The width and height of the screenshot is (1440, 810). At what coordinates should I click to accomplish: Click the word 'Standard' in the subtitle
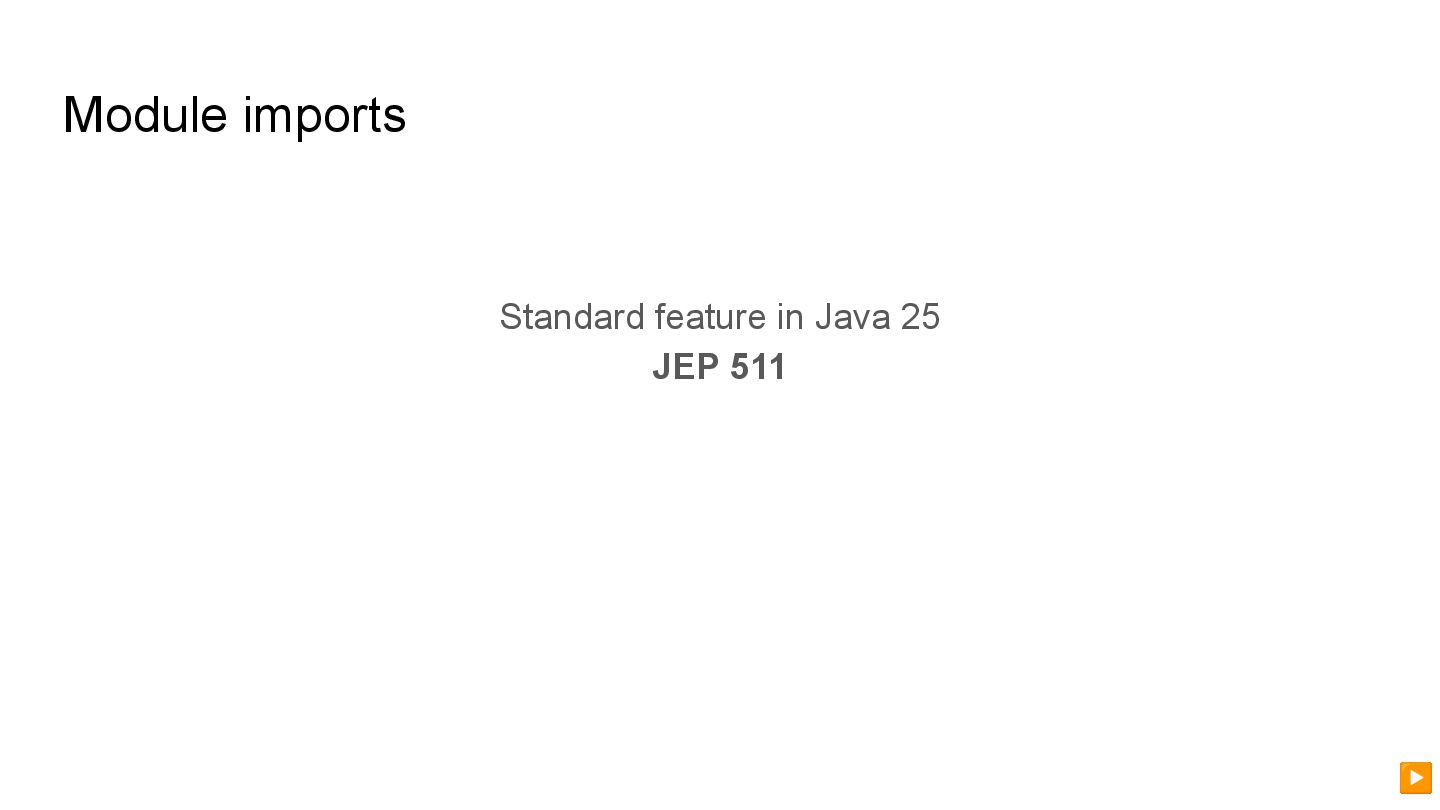(x=572, y=317)
